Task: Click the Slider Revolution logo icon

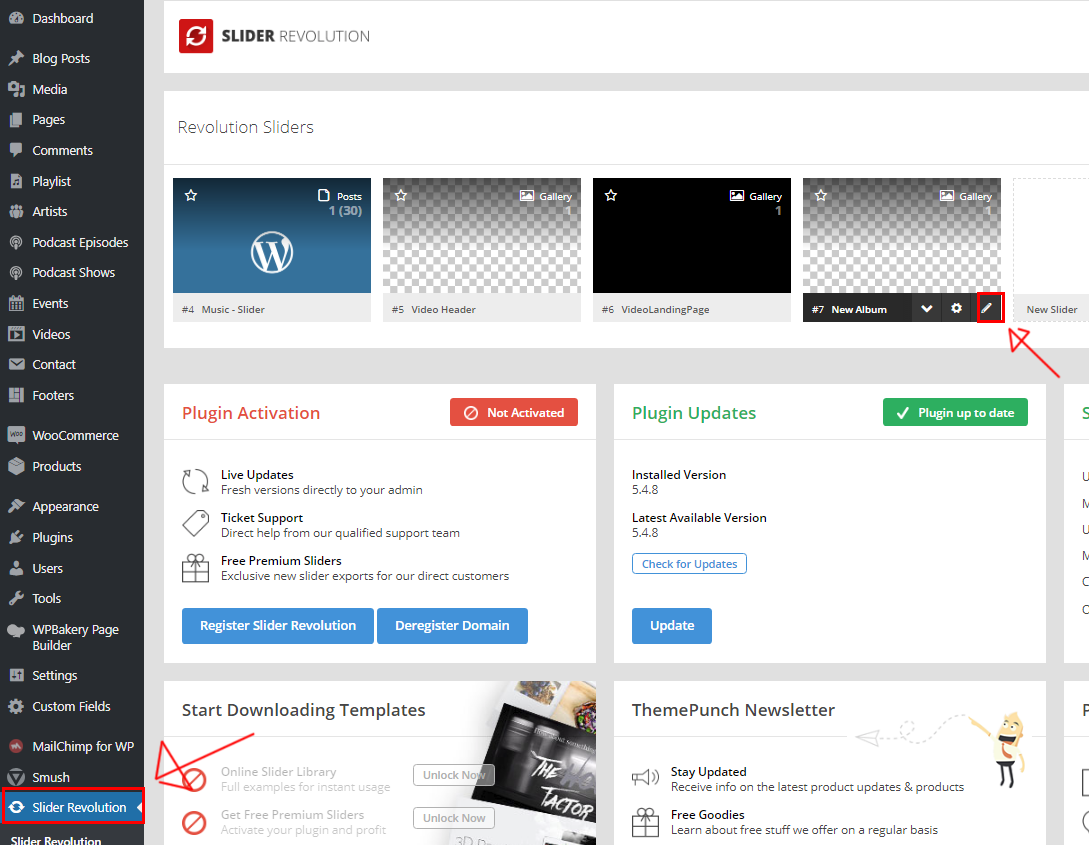Action: tap(196, 36)
